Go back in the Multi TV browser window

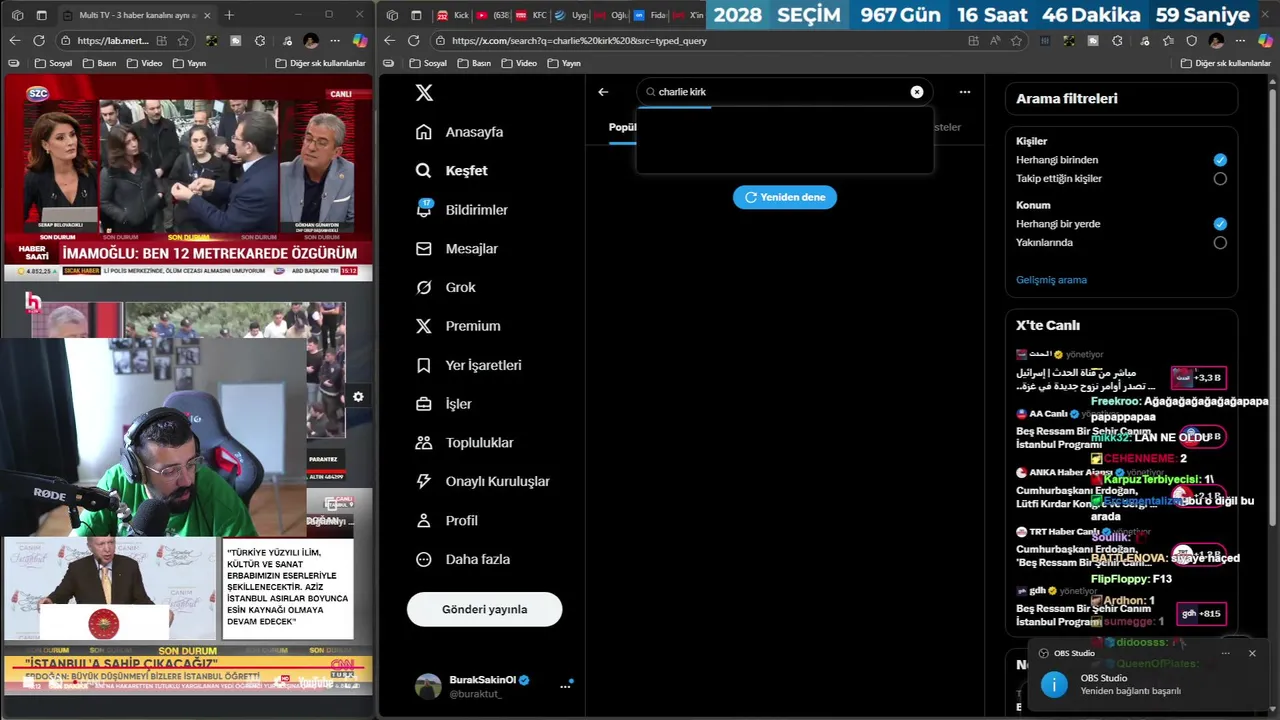pos(14,41)
